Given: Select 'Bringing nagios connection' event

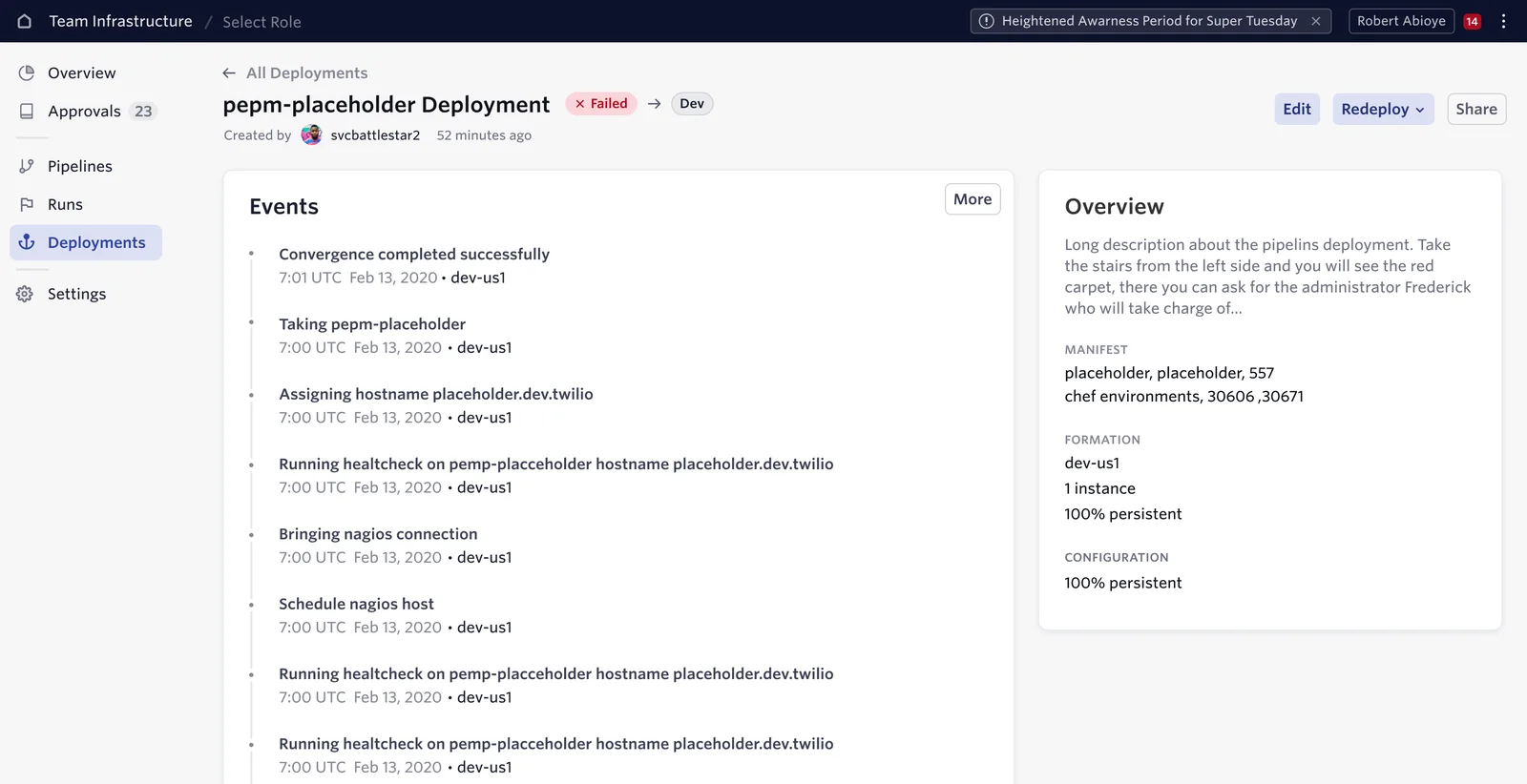Looking at the screenshot, I should 378,534.
